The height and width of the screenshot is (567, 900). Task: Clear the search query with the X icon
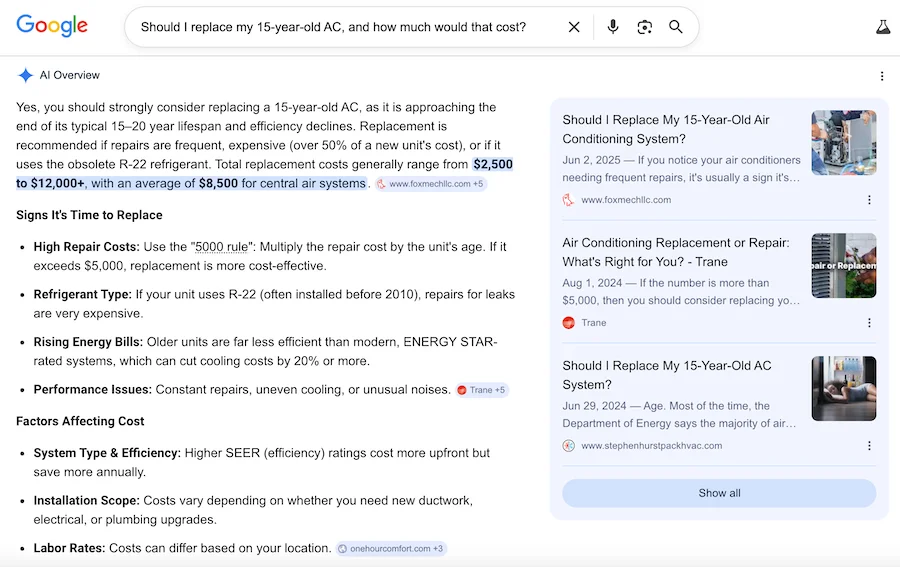(573, 27)
